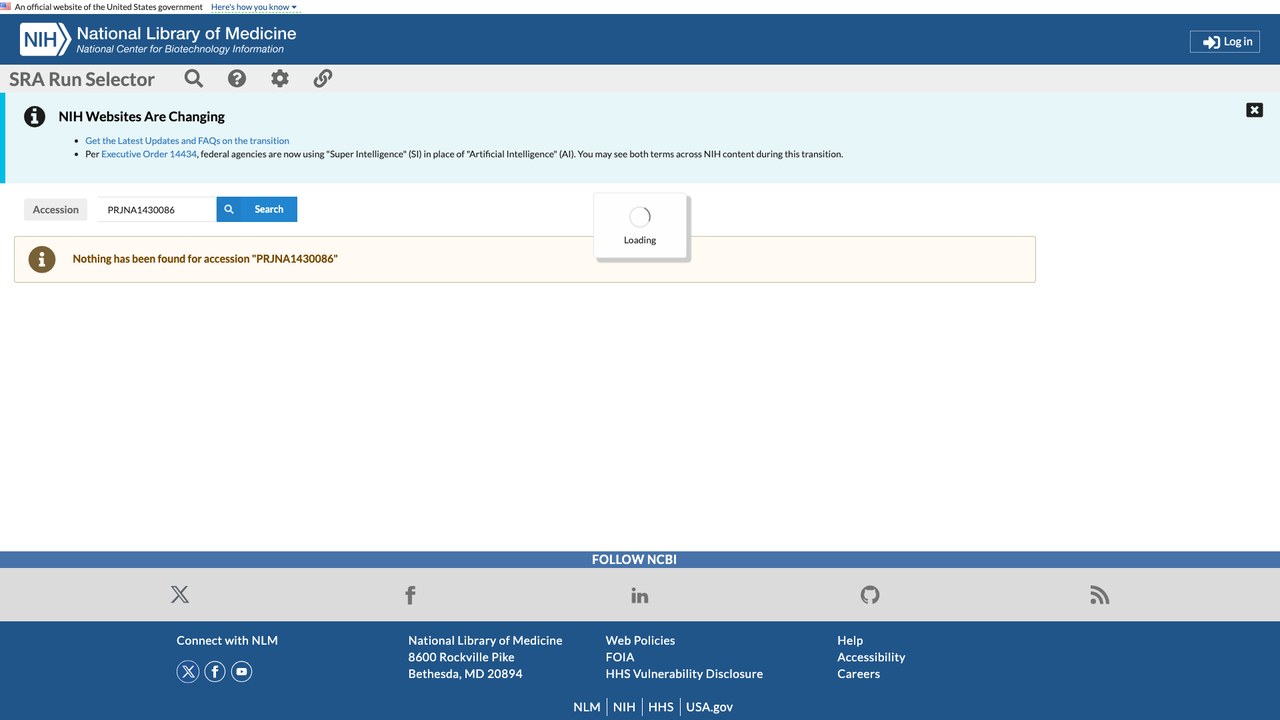Click the X (Twitter) icon under Follow NCBI

[180, 595]
